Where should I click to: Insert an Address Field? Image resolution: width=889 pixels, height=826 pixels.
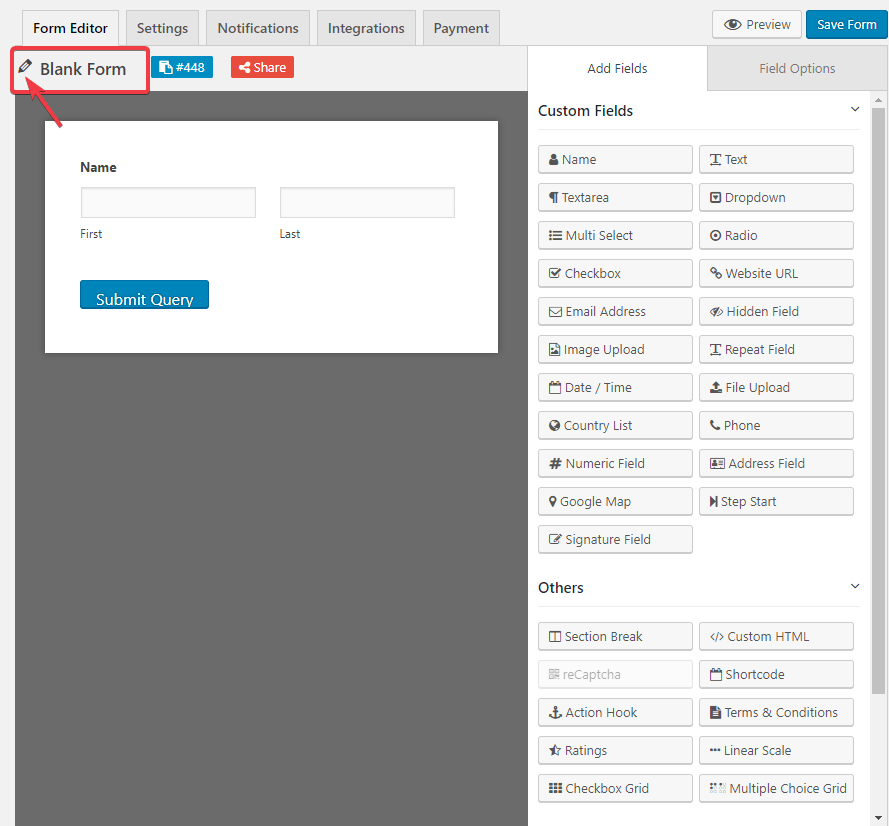[776, 463]
